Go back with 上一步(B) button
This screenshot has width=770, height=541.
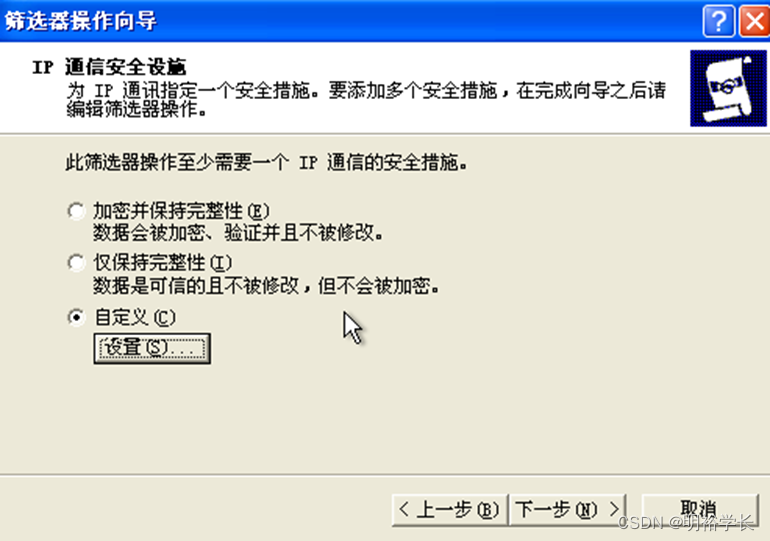[449, 510]
